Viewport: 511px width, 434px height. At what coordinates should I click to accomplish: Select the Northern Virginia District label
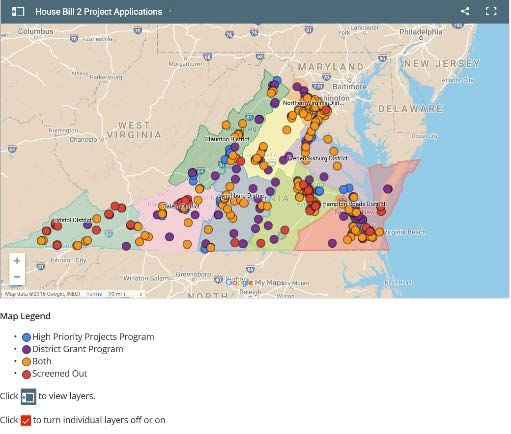(313, 103)
